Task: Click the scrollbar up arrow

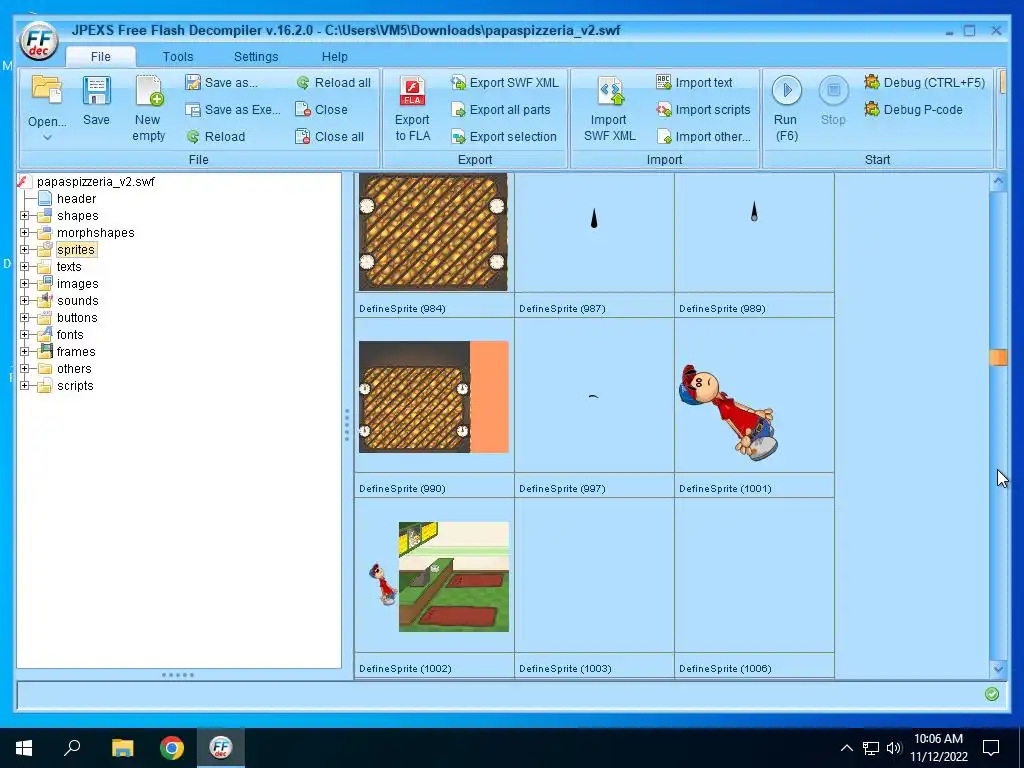Action: (x=998, y=182)
